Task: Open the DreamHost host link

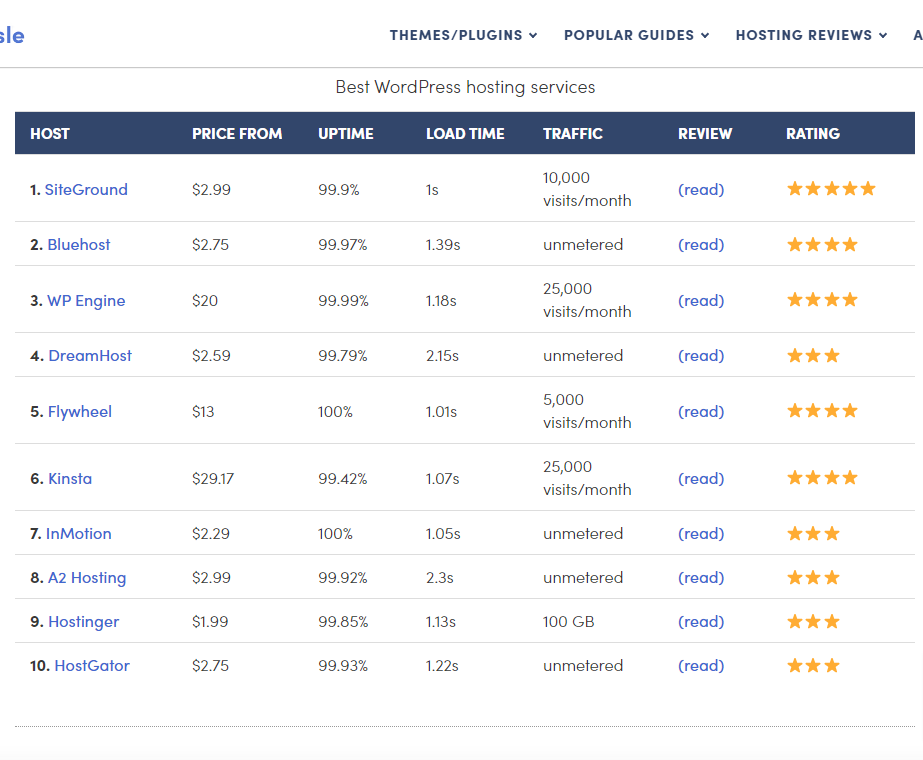Action: point(89,356)
